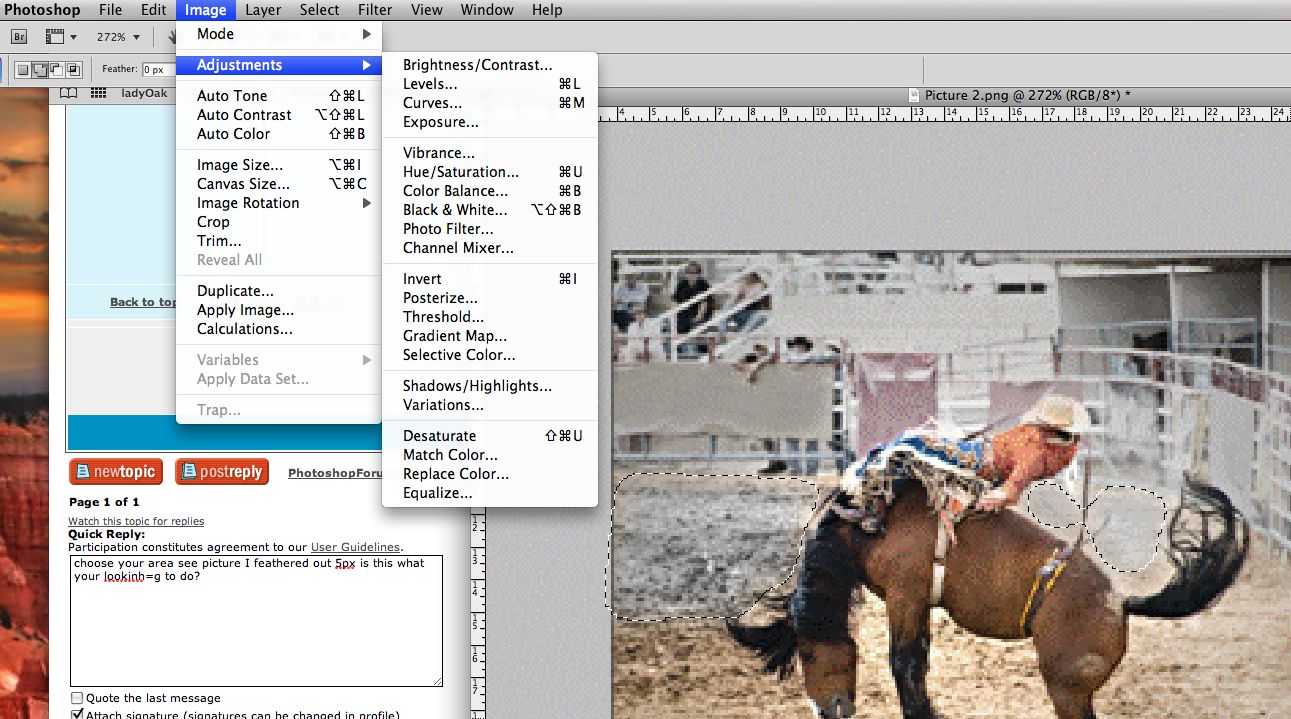Enable Quote the last message checkbox
The height and width of the screenshot is (719, 1291).
77,698
